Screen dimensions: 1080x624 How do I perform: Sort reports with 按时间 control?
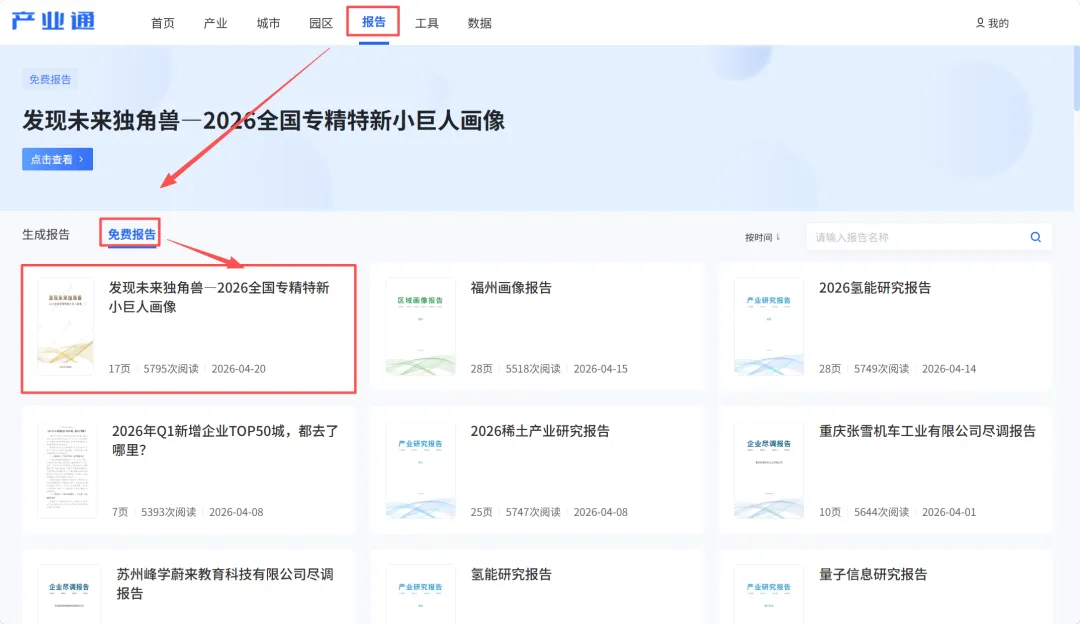pyautogui.click(x=762, y=237)
